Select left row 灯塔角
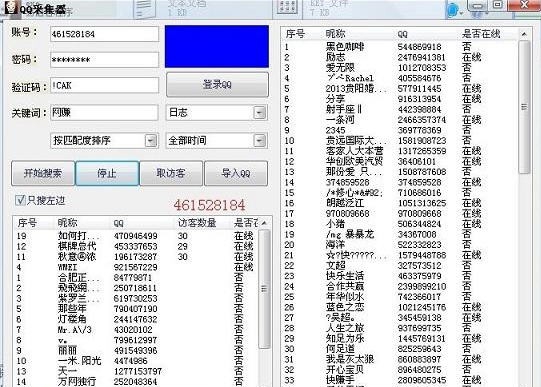 [x=136, y=319]
